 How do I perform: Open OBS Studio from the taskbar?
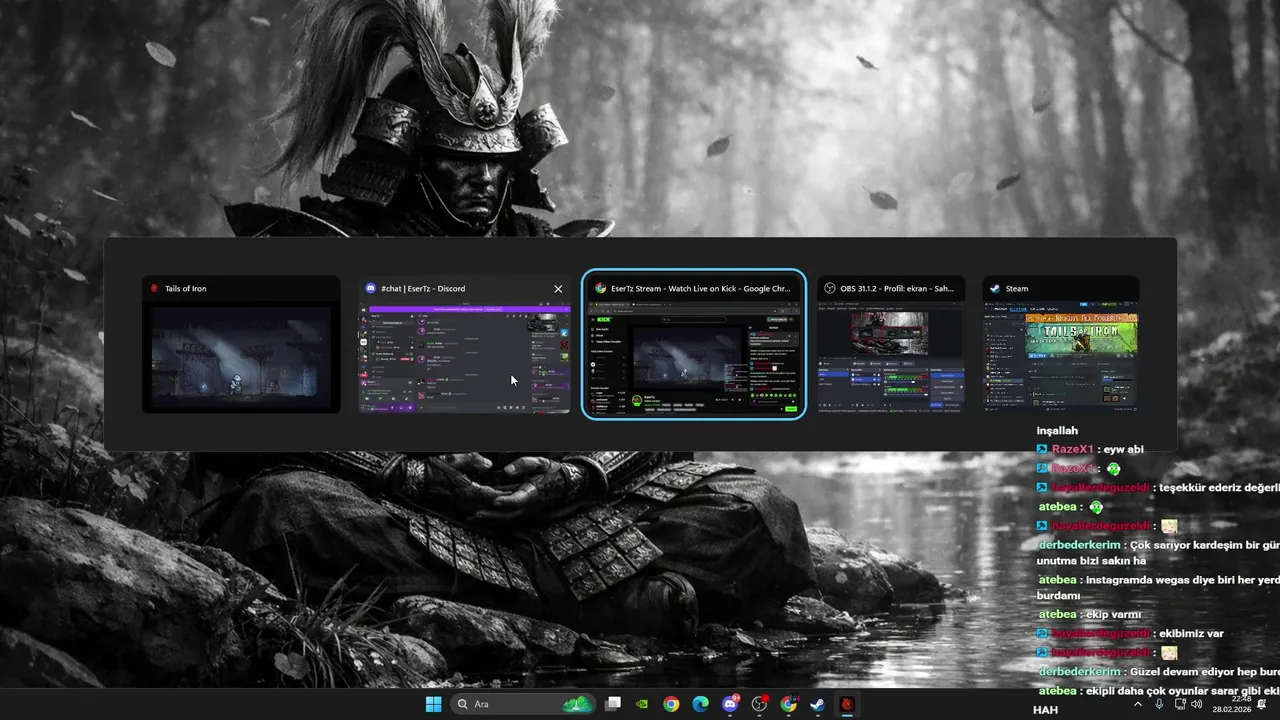[760, 704]
